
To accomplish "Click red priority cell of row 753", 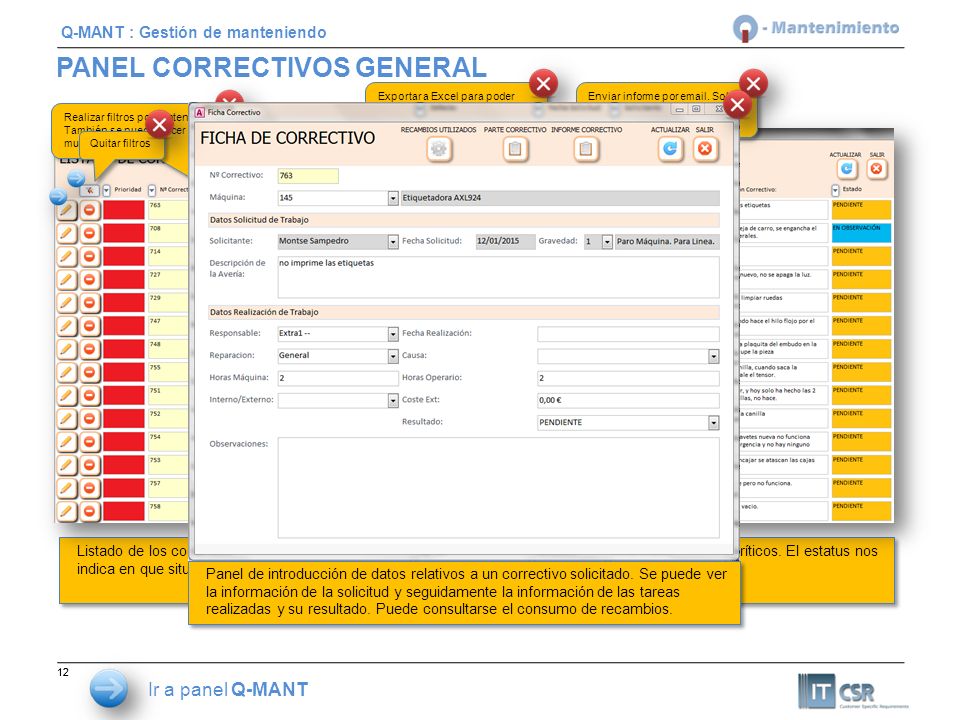I will pyautogui.click(x=124, y=465).
